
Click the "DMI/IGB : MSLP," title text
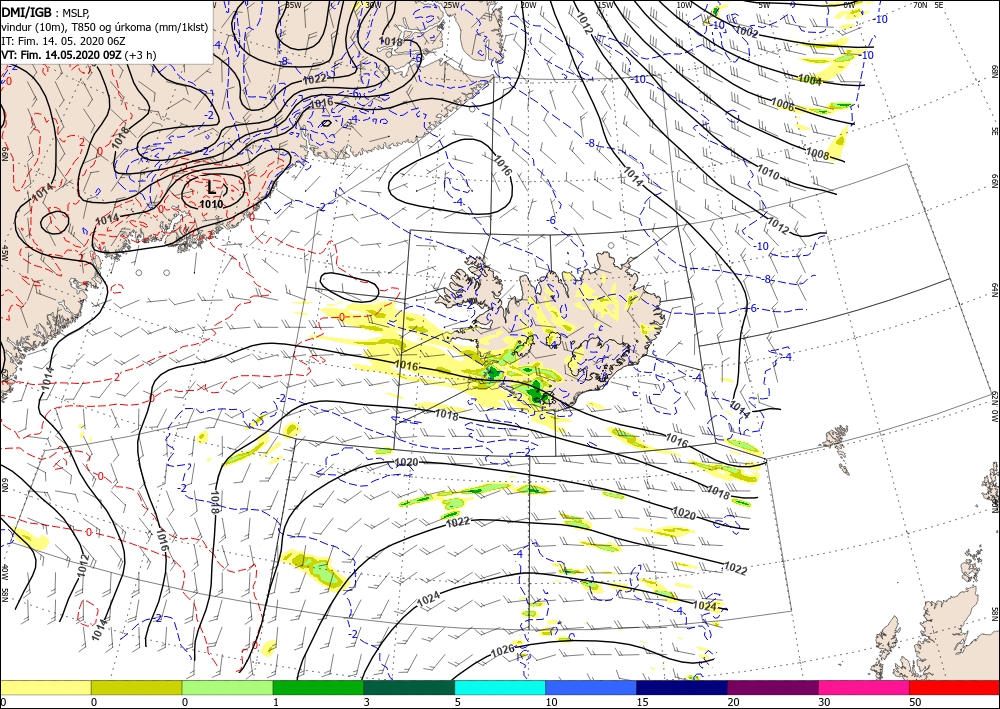click(x=45, y=11)
